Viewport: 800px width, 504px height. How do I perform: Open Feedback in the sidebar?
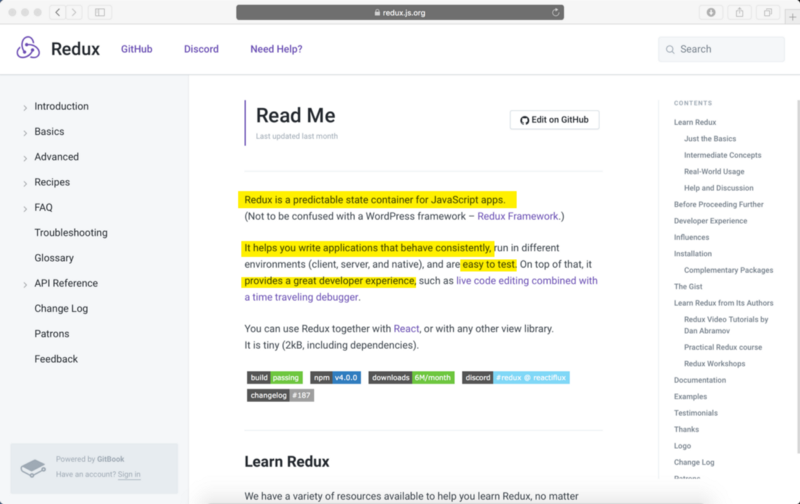tap(56, 359)
